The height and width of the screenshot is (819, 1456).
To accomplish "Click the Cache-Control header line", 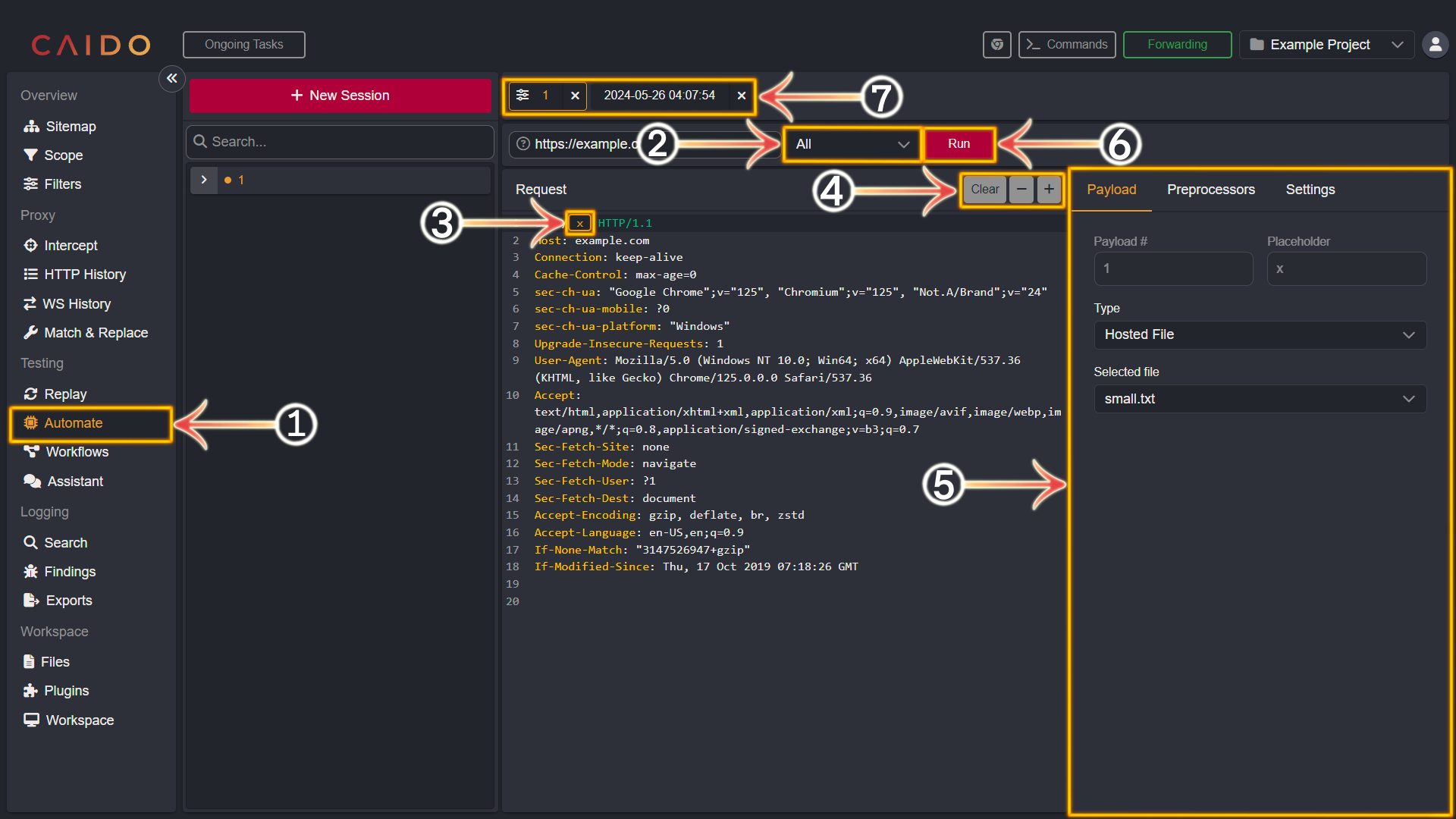I will [615, 275].
